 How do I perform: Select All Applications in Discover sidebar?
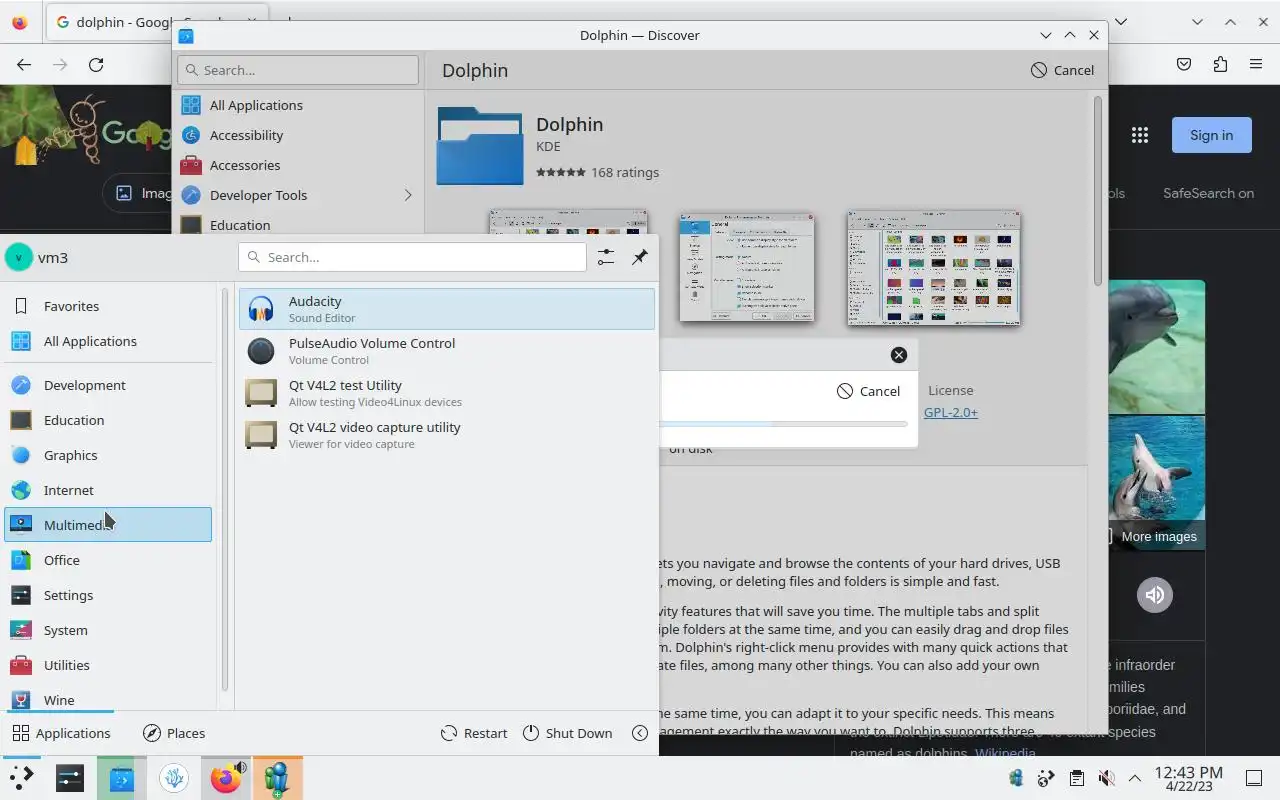tap(298, 105)
